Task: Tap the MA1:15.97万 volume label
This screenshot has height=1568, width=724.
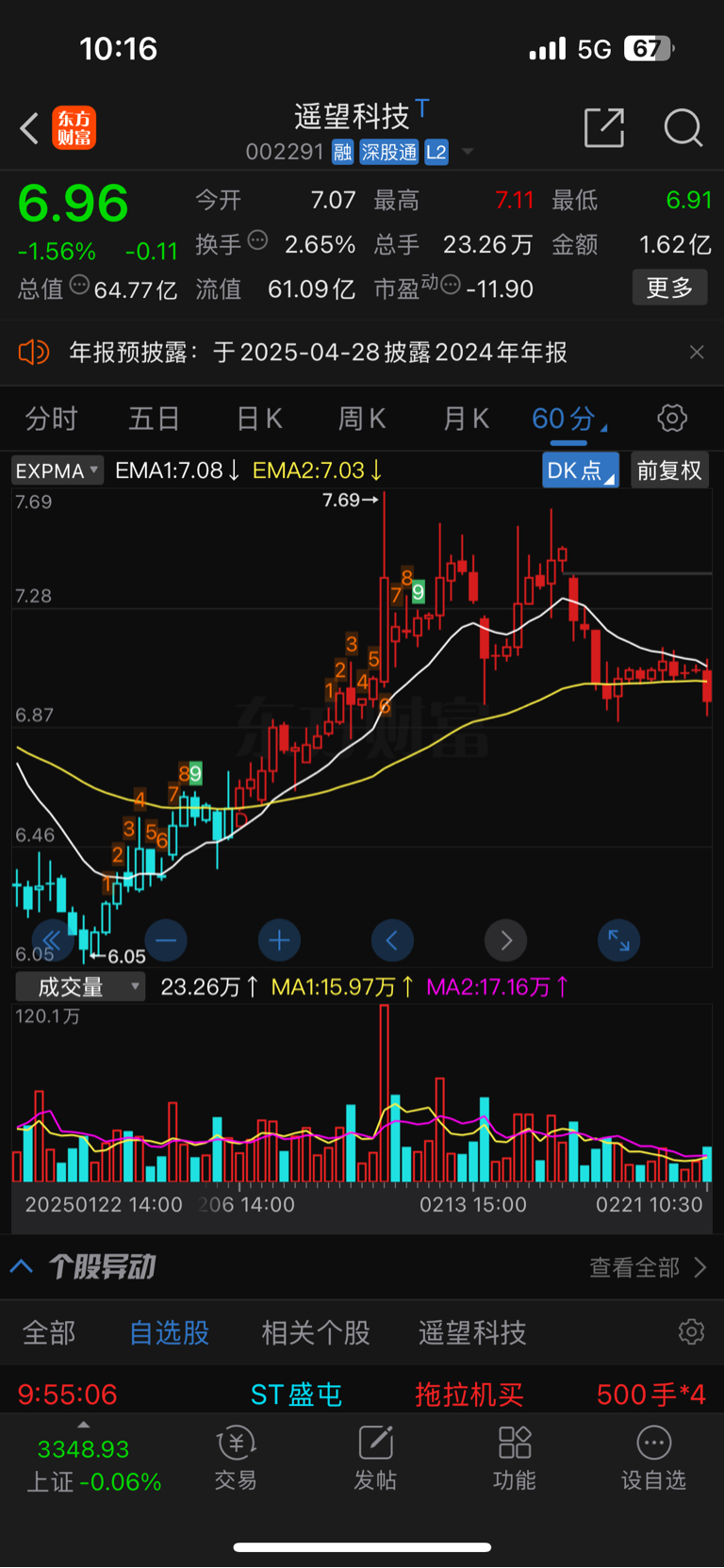Action: tap(342, 987)
